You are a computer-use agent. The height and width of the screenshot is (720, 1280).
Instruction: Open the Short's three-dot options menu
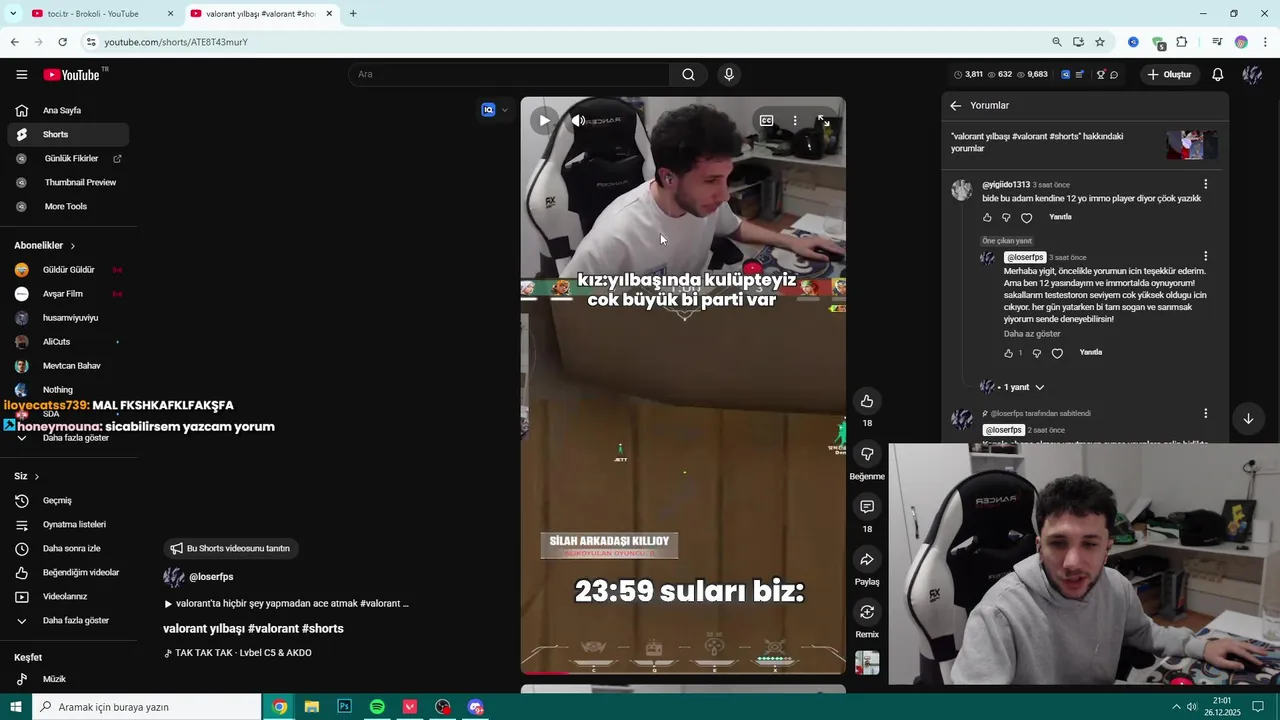[x=795, y=120]
